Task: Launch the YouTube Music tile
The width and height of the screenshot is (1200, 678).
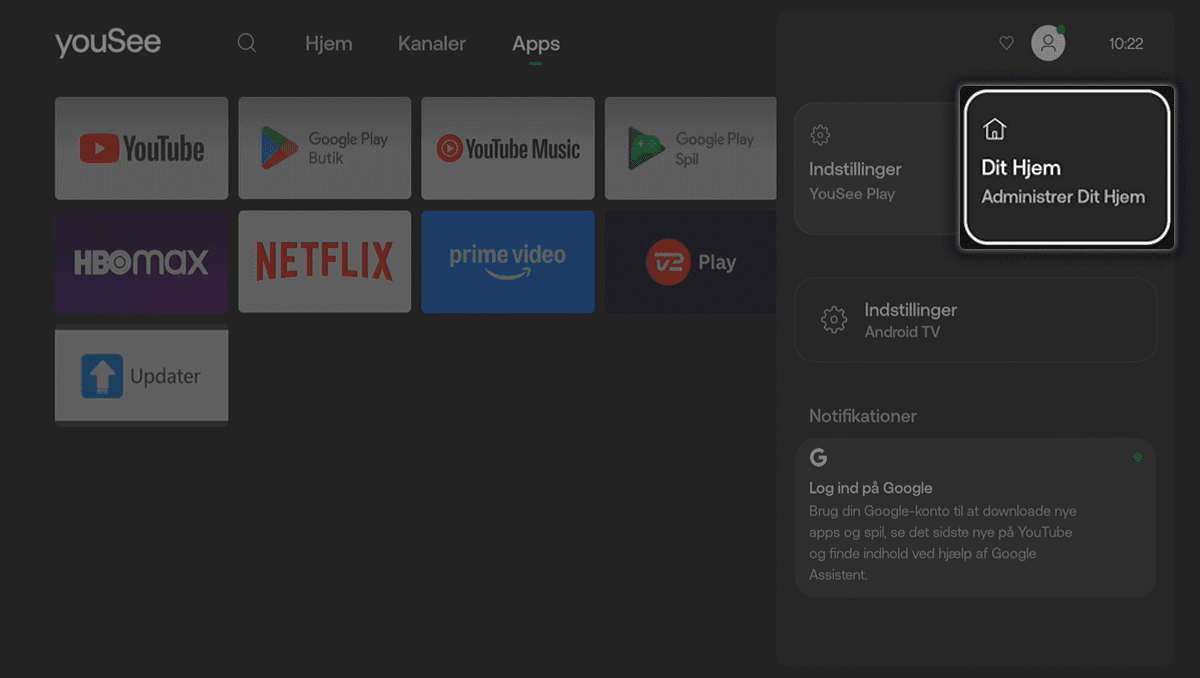Action: [508, 148]
